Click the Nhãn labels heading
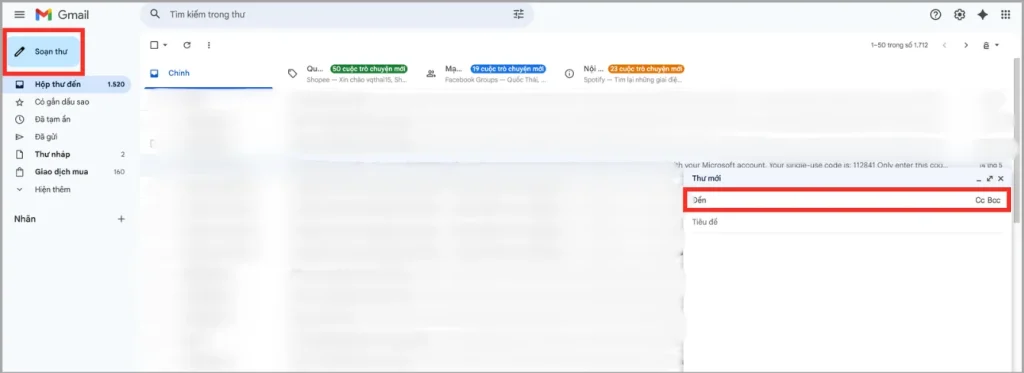Screen dimensions: 1024x373 pos(25,219)
